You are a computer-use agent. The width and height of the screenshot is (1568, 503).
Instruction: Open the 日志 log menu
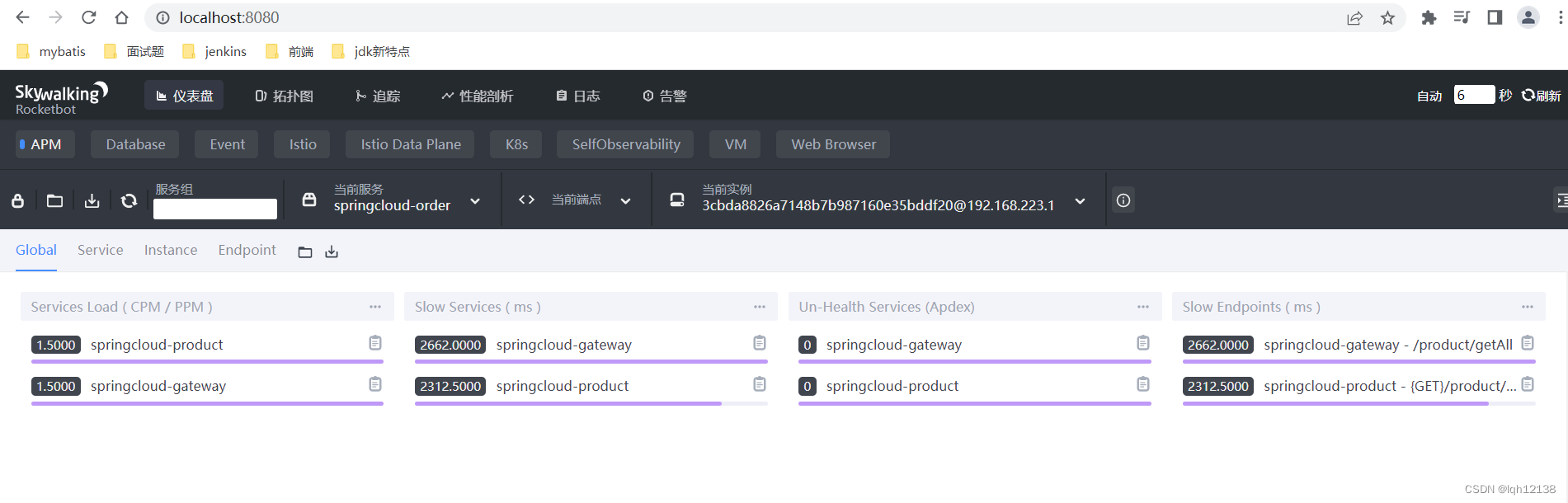pos(577,96)
